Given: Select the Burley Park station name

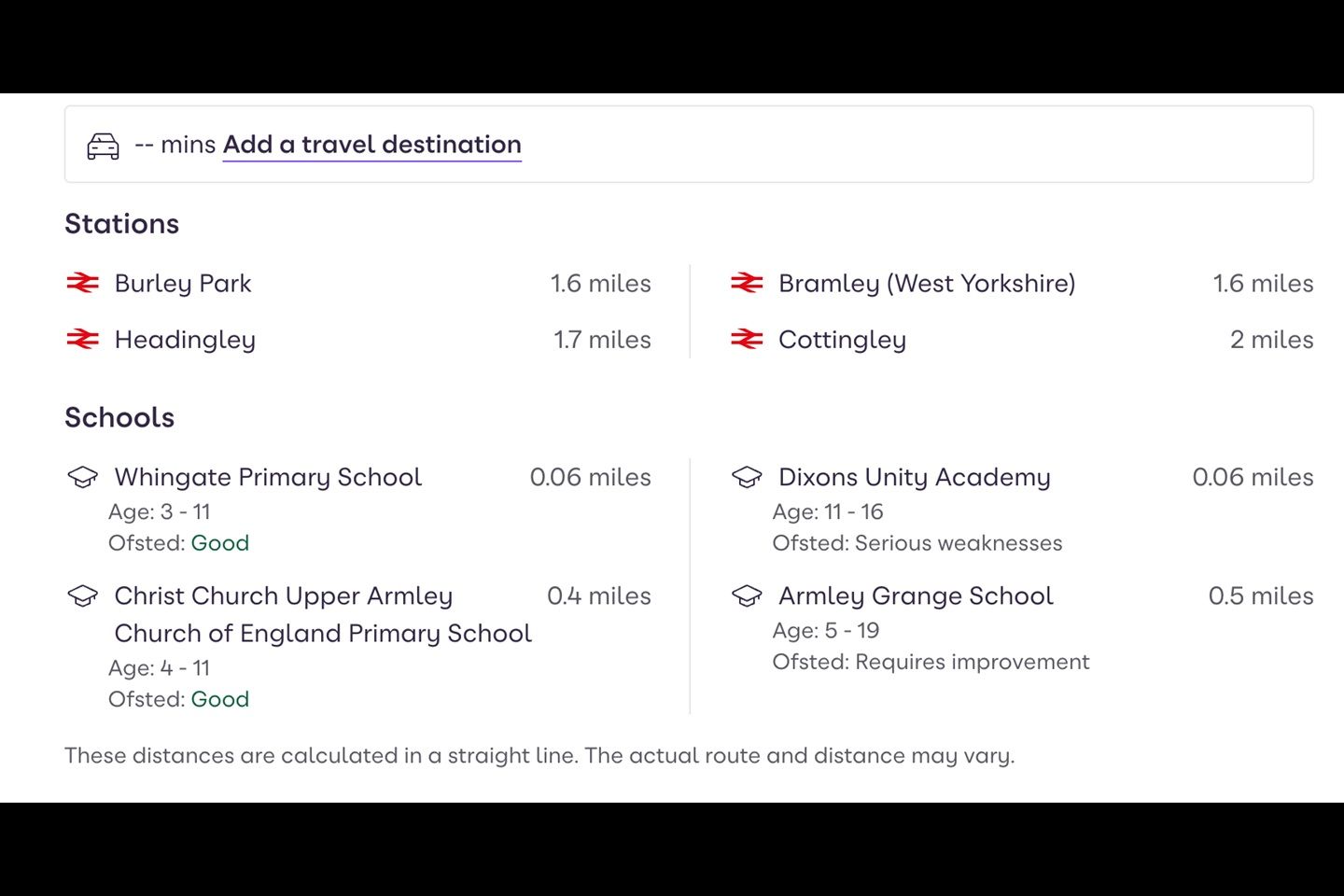Looking at the screenshot, I should tap(183, 284).
